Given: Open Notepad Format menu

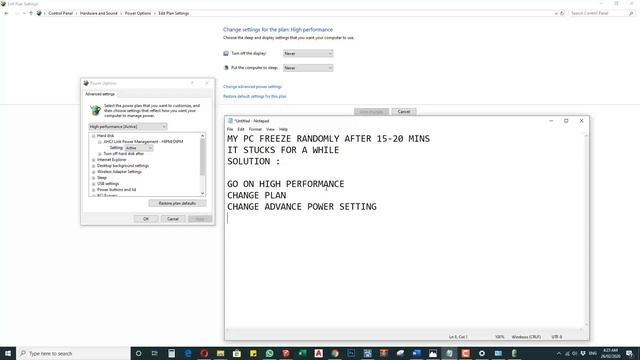Looking at the screenshot, I should 255,129.
